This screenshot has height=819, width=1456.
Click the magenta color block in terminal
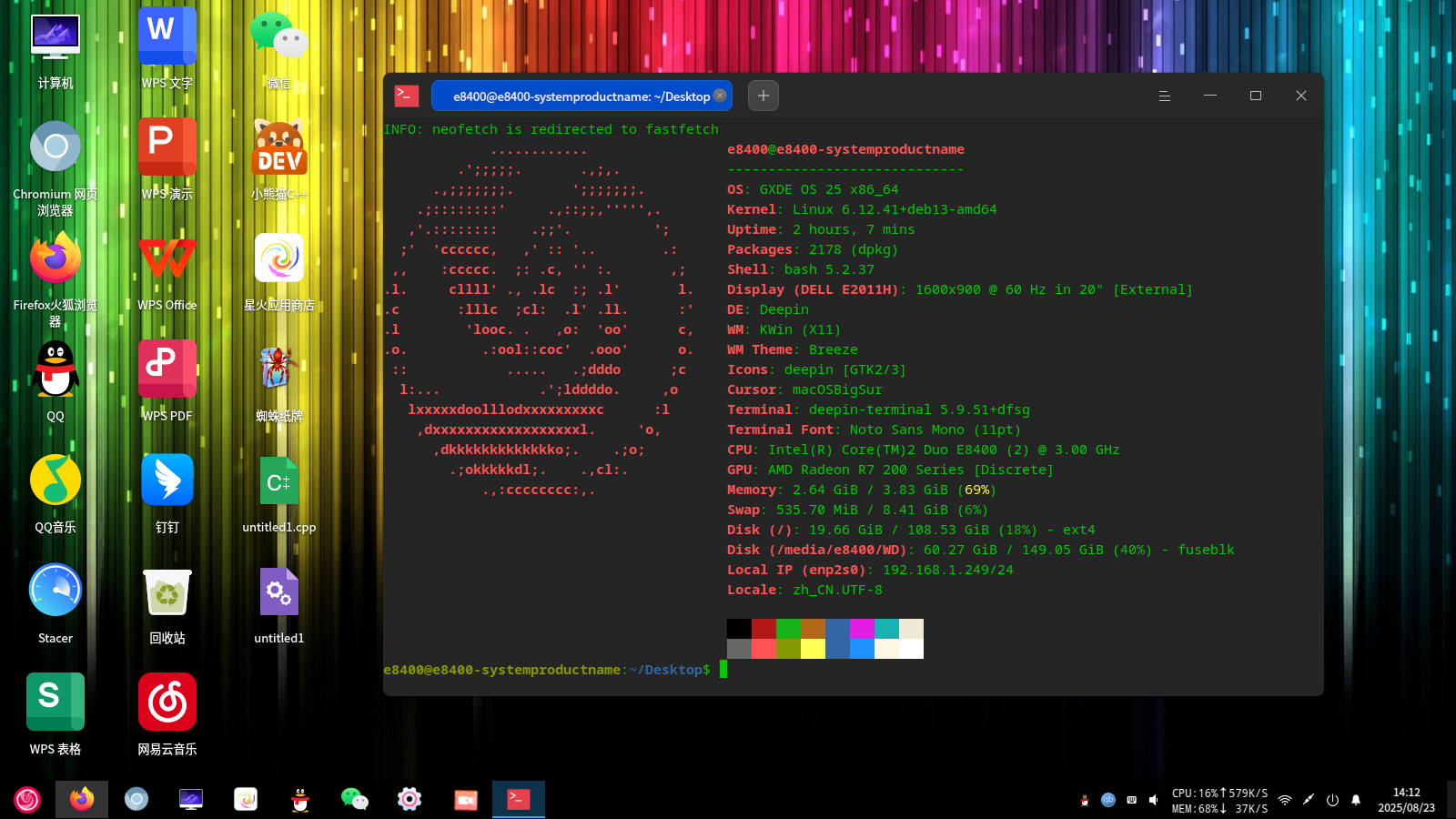862,629
